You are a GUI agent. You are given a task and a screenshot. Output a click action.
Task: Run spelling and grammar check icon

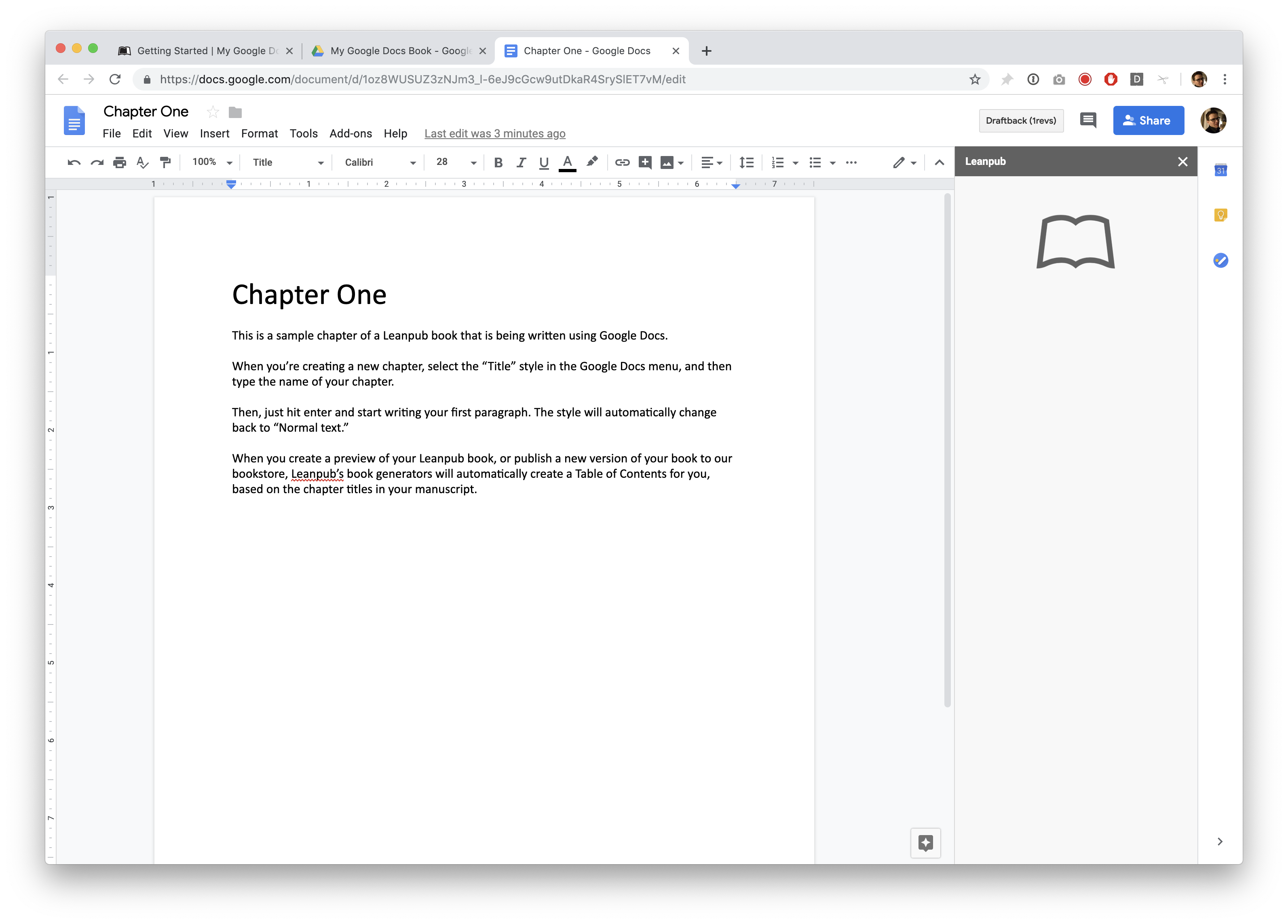tap(143, 162)
